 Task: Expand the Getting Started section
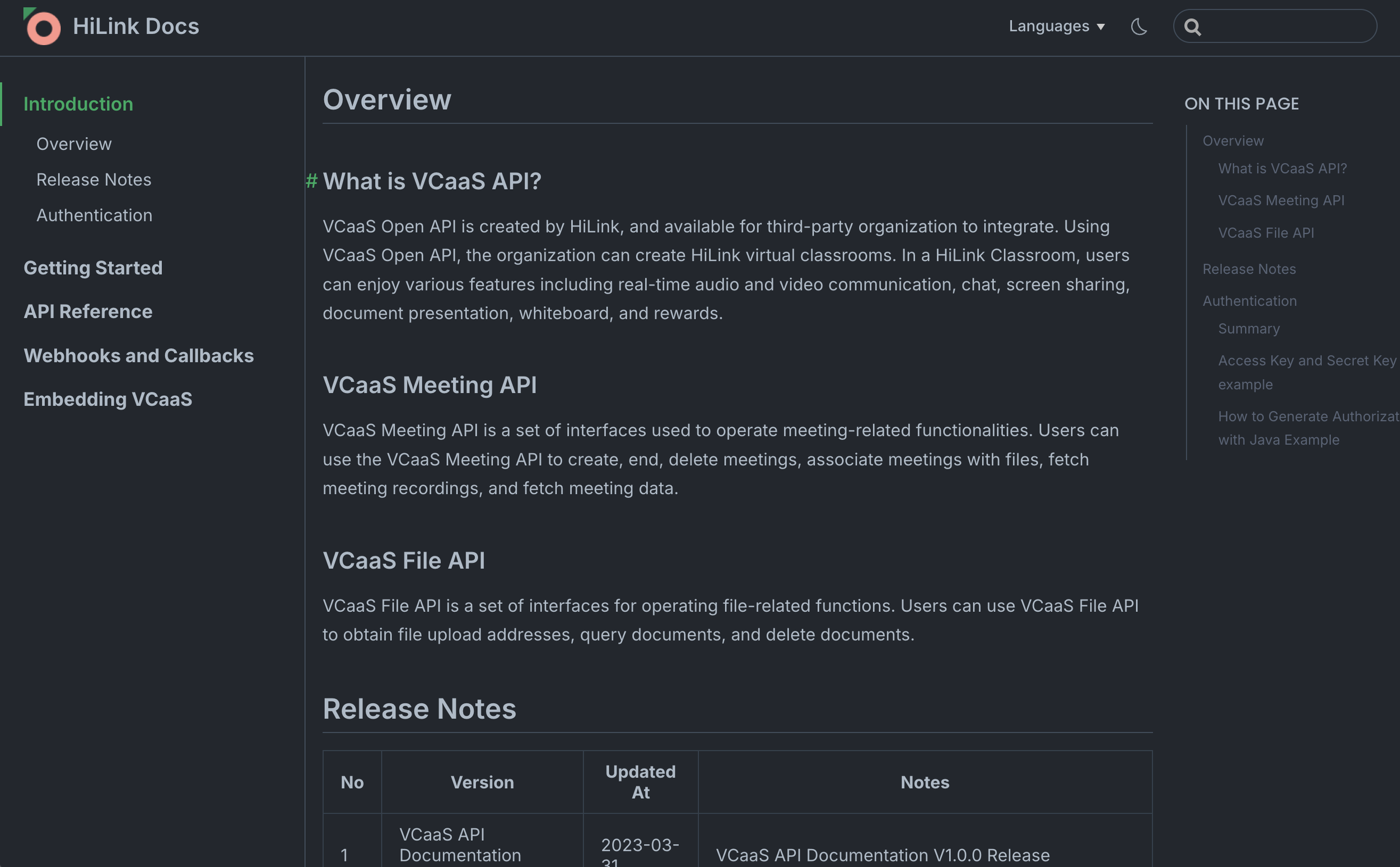coord(93,268)
